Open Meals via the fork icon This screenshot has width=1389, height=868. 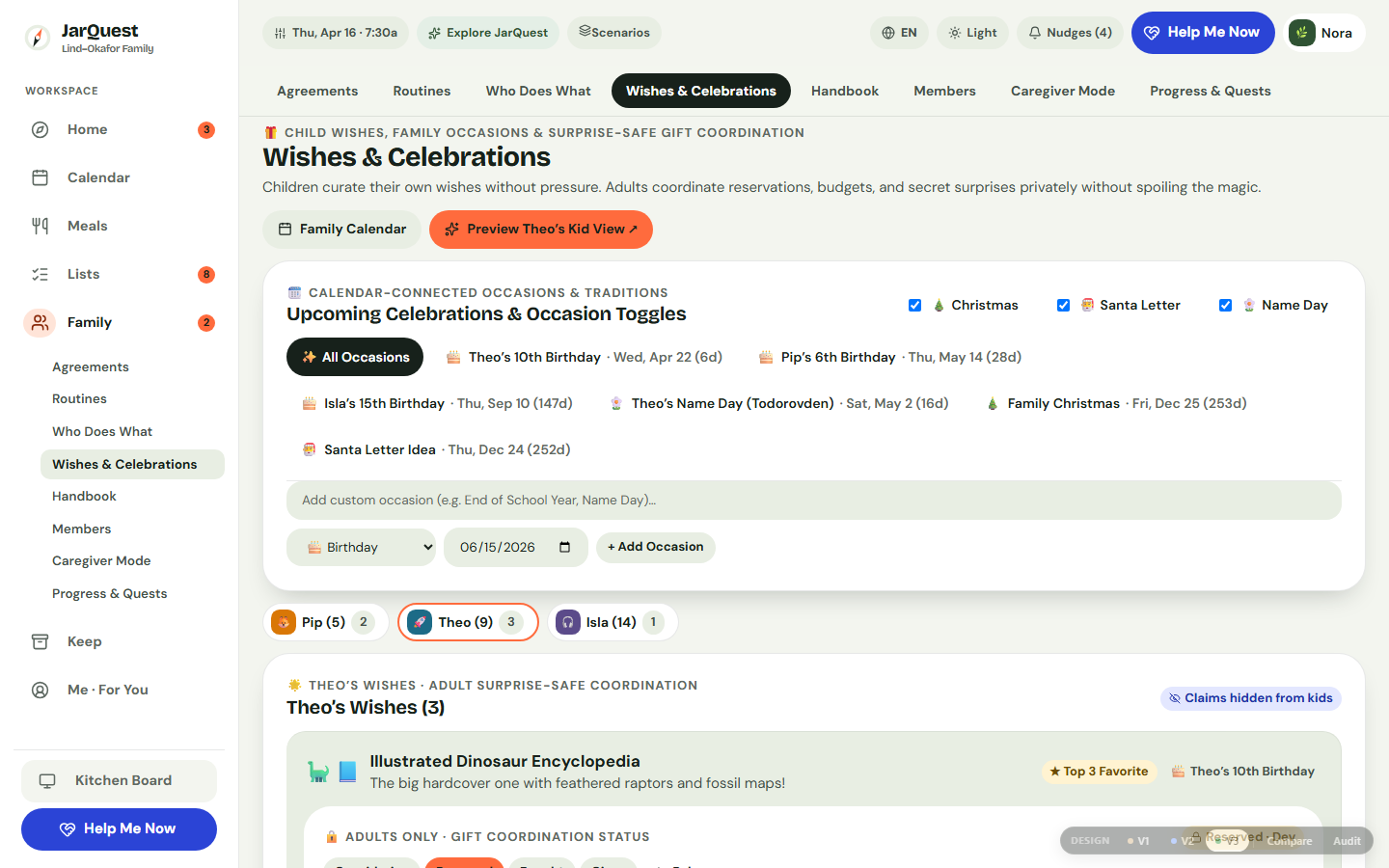40,226
